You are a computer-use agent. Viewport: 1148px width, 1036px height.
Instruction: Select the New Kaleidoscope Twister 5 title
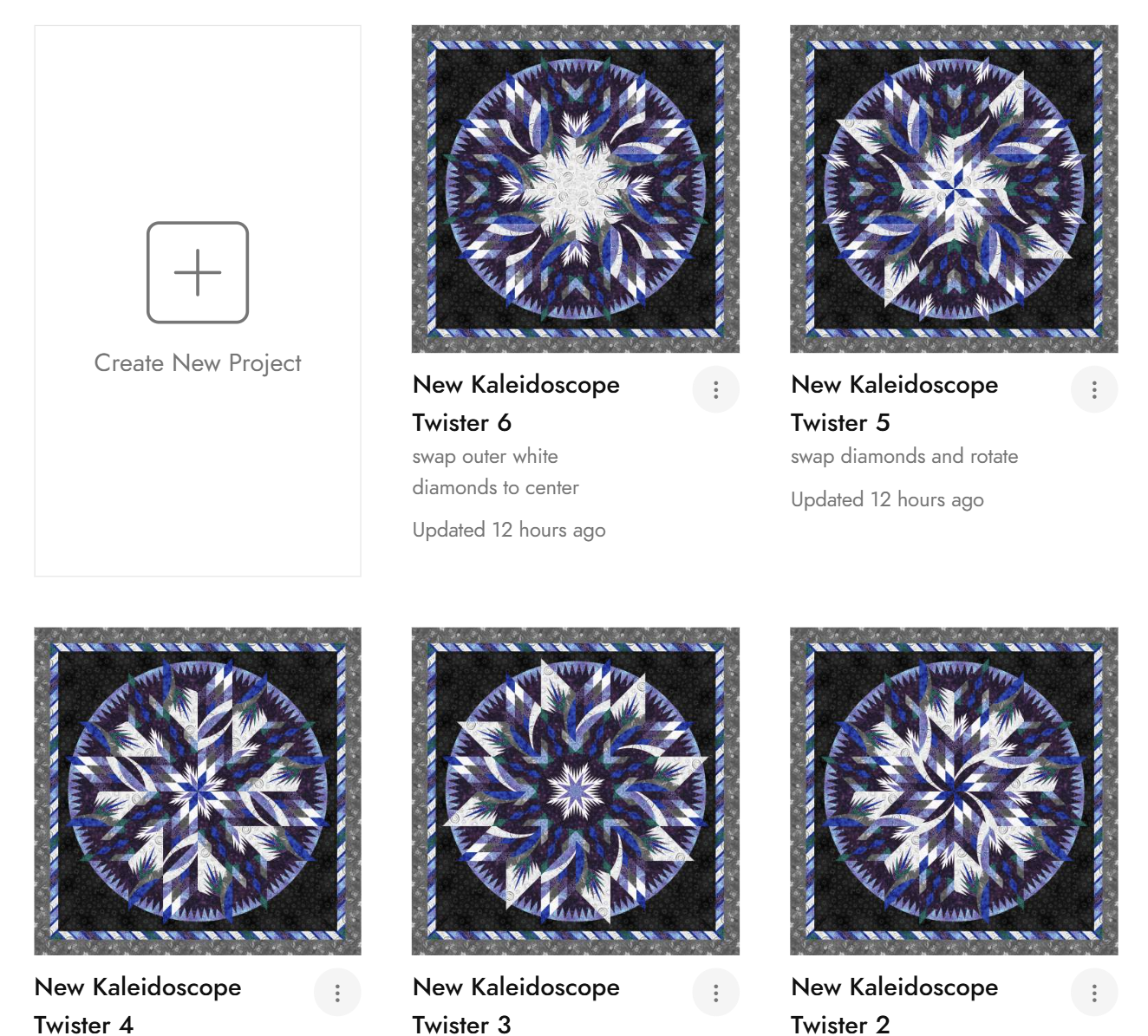894,403
